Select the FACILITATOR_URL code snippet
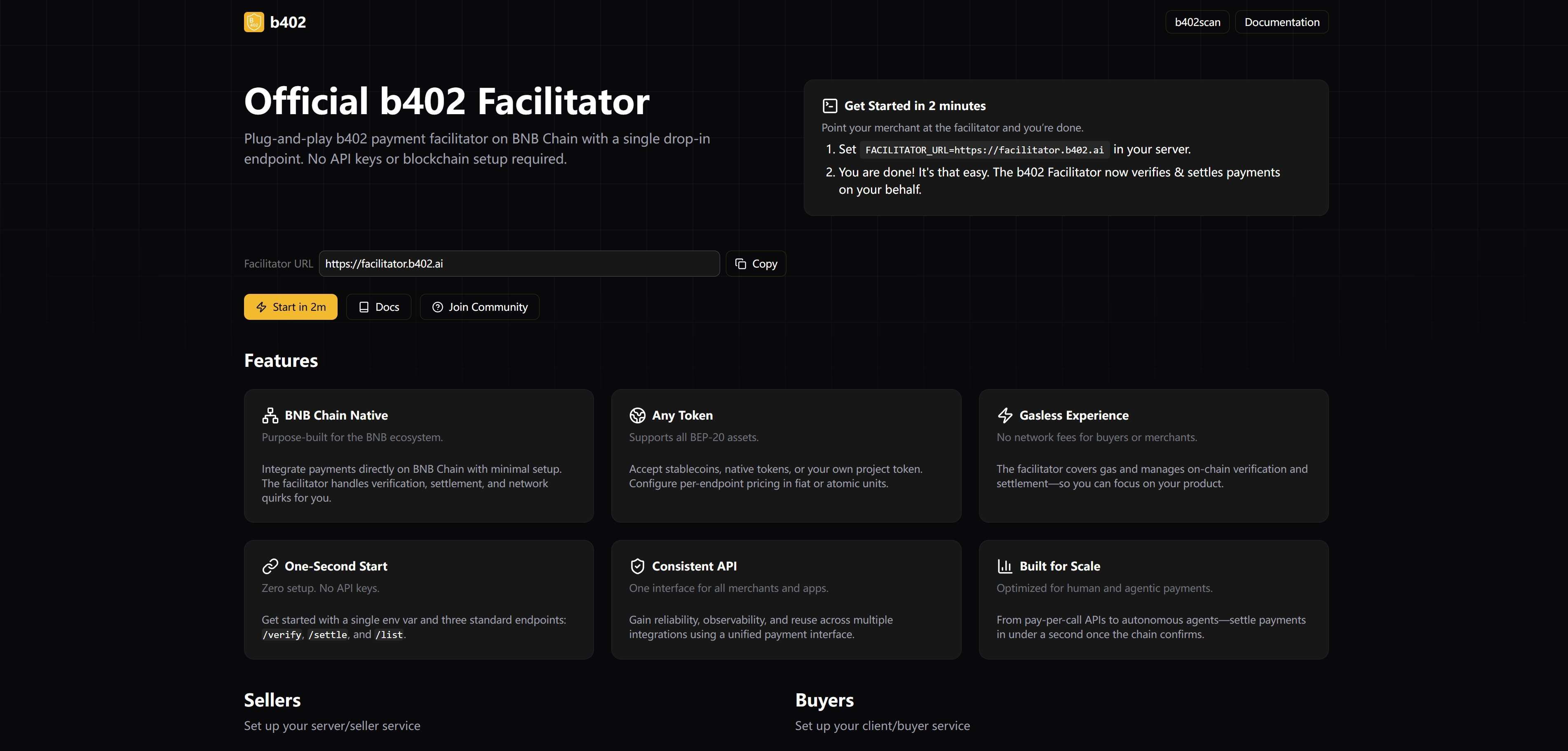This screenshot has width=1568, height=751. click(x=985, y=149)
